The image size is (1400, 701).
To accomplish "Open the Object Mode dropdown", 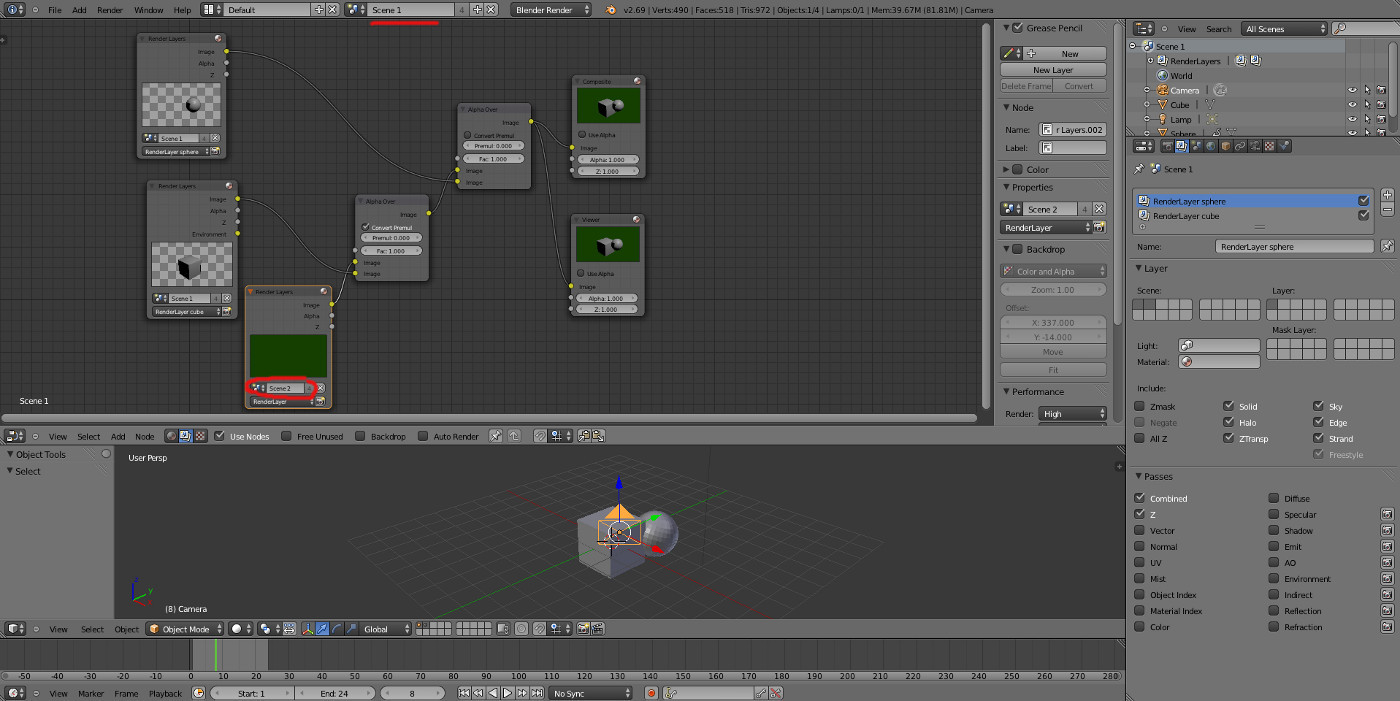I will pyautogui.click(x=184, y=629).
